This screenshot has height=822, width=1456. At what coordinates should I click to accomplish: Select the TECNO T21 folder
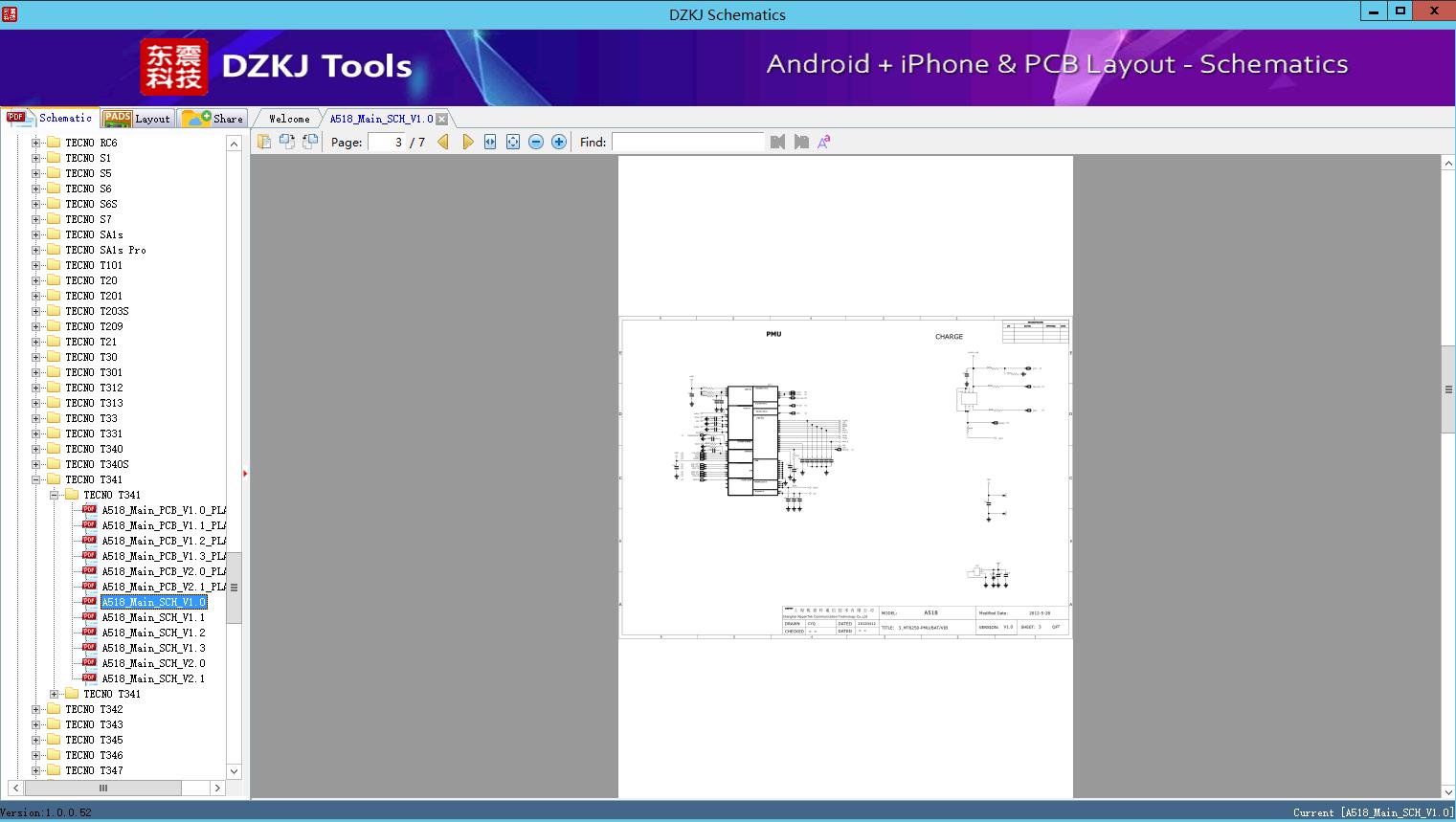[x=91, y=342]
